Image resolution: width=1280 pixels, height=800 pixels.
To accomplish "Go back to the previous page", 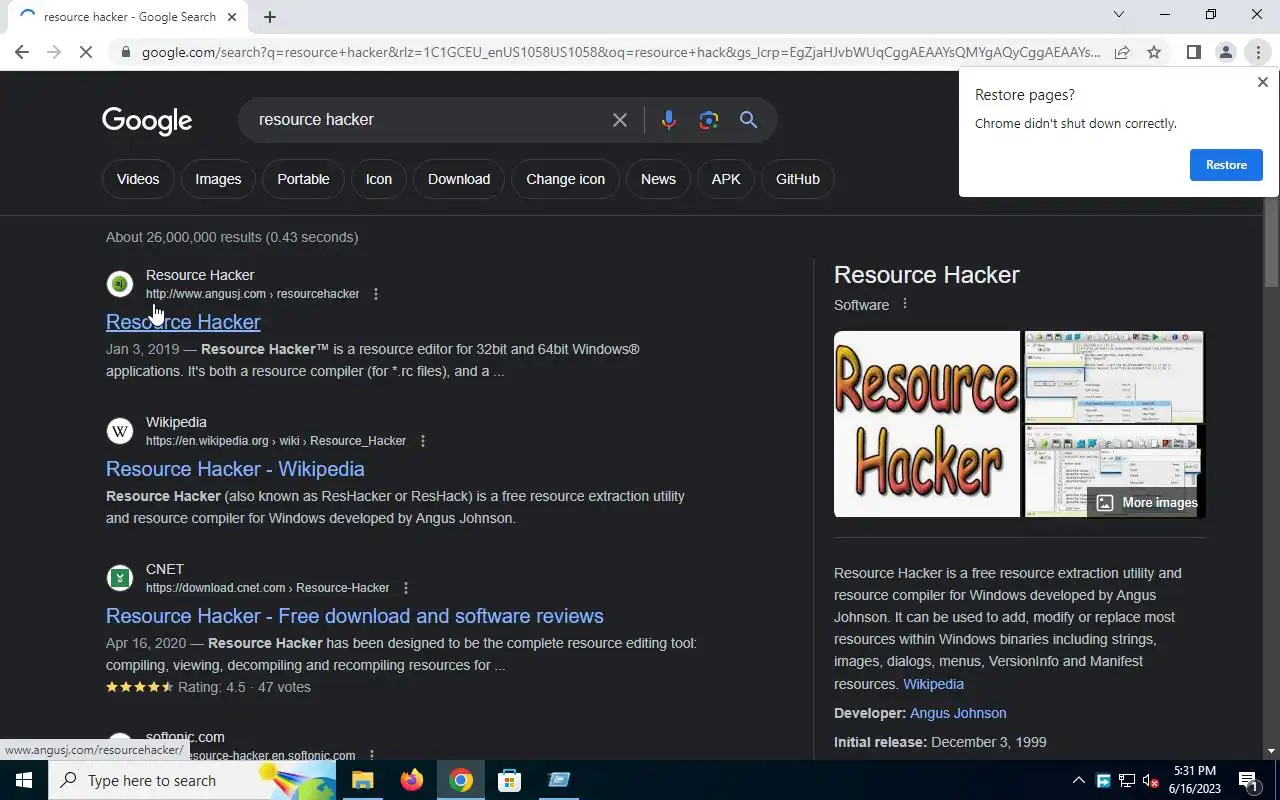I will pos(22,52).
